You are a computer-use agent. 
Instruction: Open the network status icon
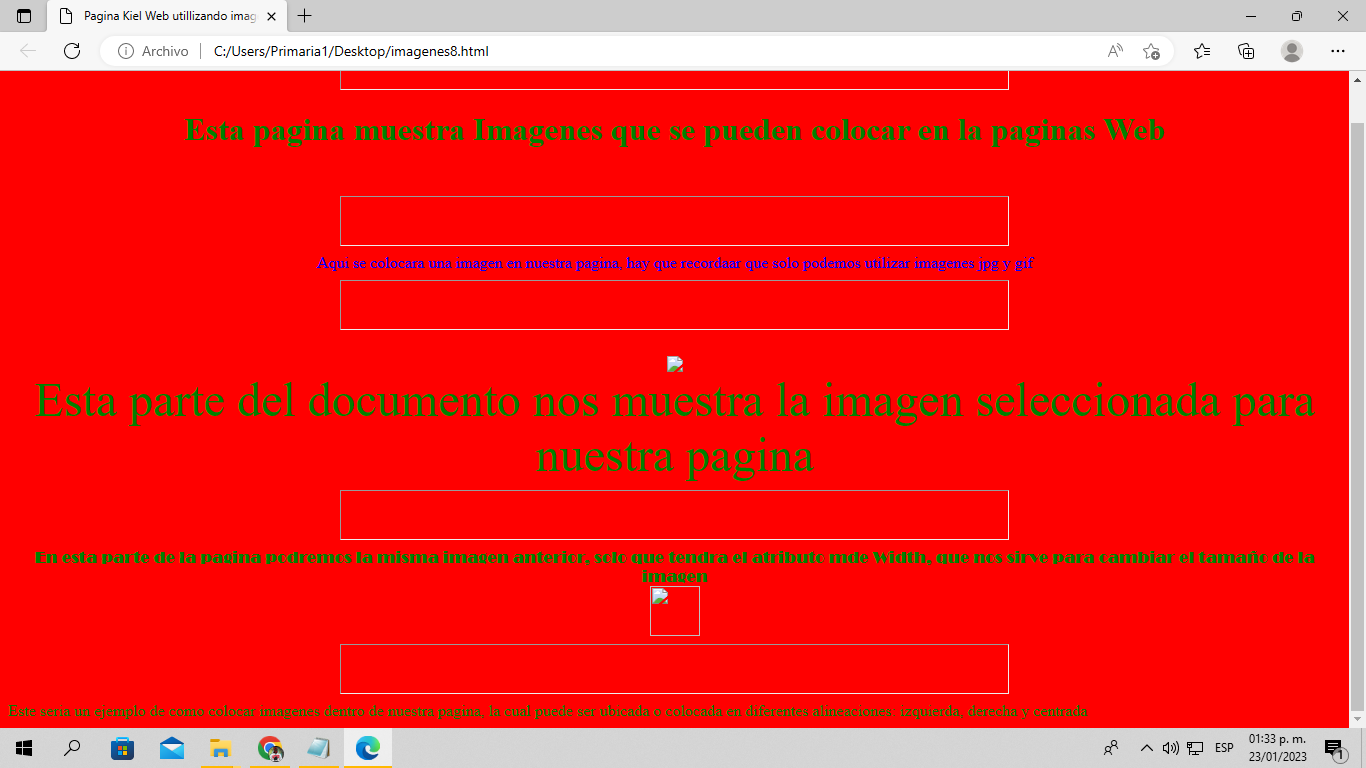(x=1195, y=748)
